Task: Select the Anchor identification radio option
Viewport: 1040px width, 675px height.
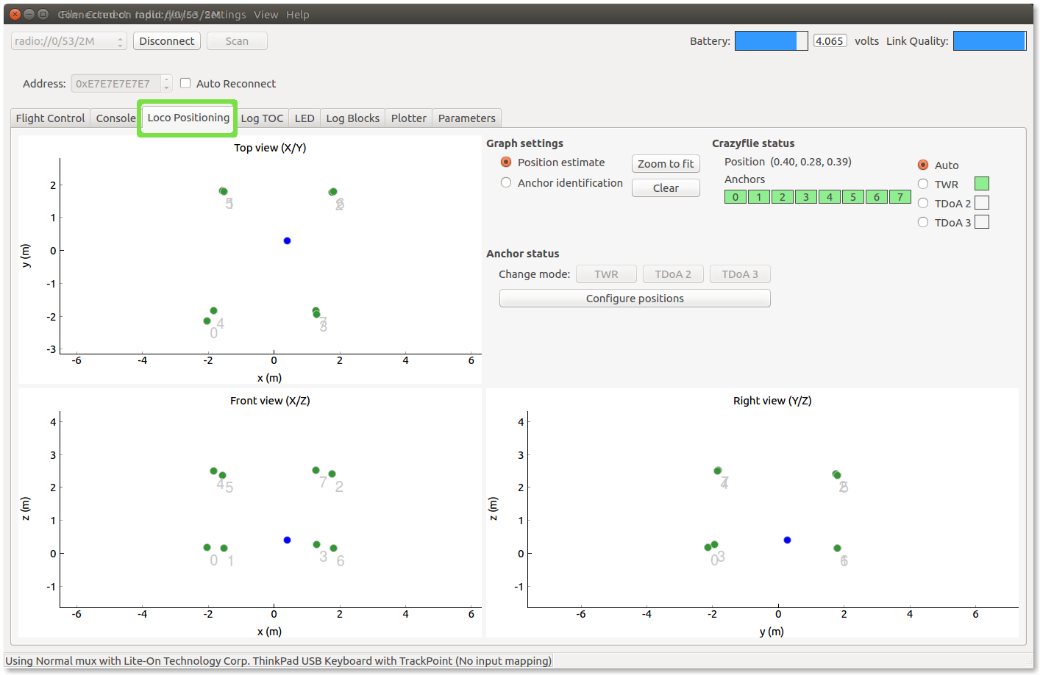Action: coord(506,183)
